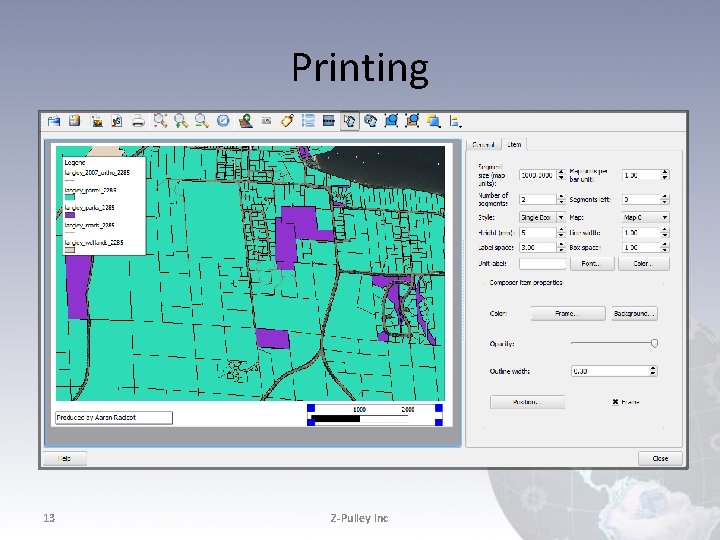Export the composition as image
This screenshot has height=540, width=720.
(x=96, y=121)
